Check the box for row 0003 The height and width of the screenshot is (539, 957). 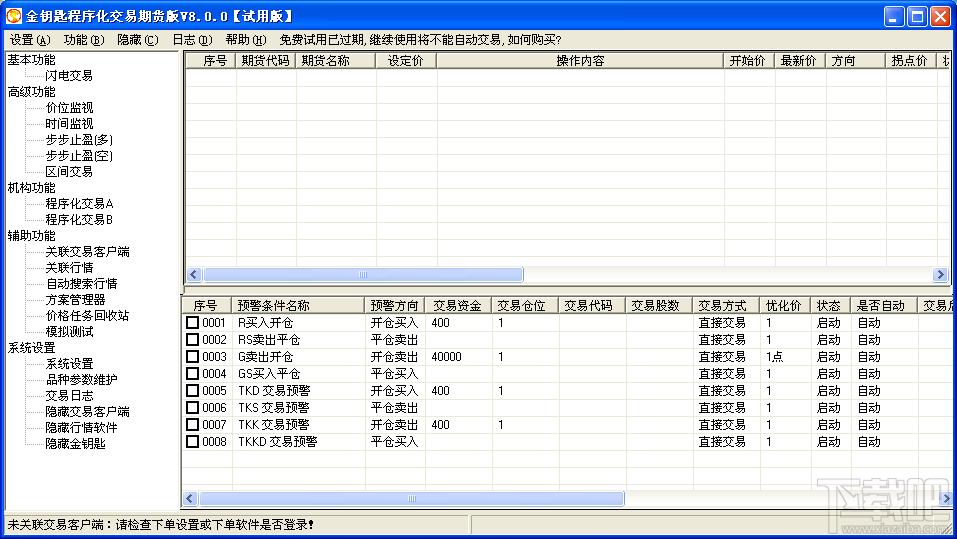click(x=192, y=356)
